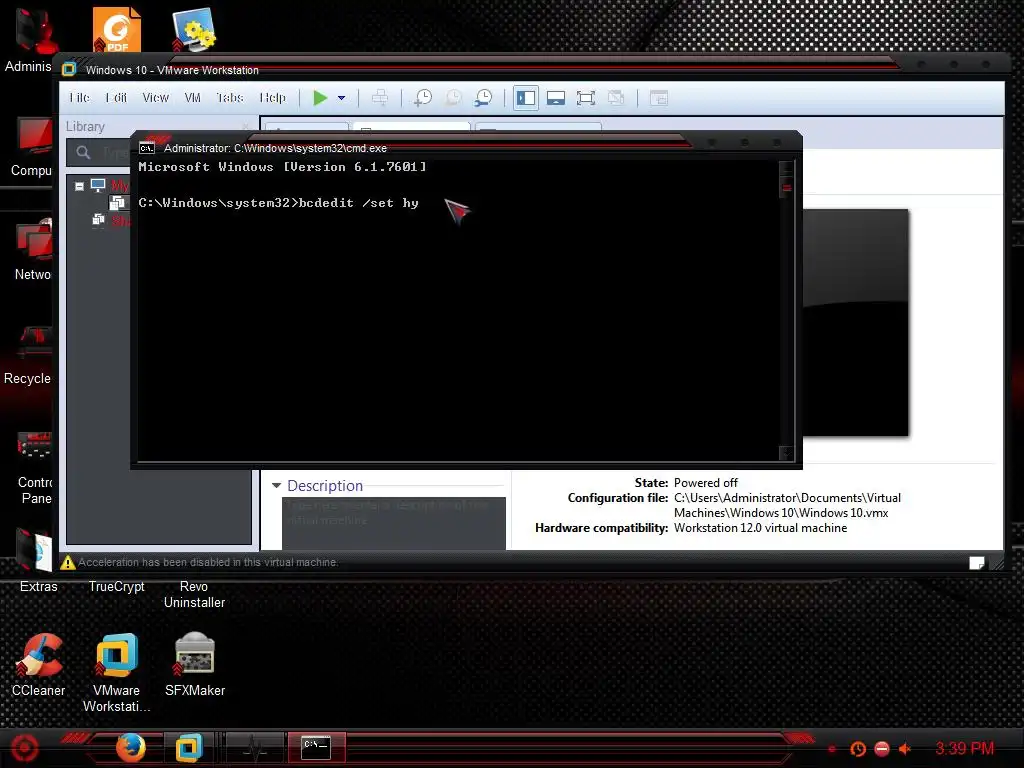The image size is (1024, 768).
Task: Click Send Ctrl+Alt+Del toolbar icon
Action: coord(379,98)
